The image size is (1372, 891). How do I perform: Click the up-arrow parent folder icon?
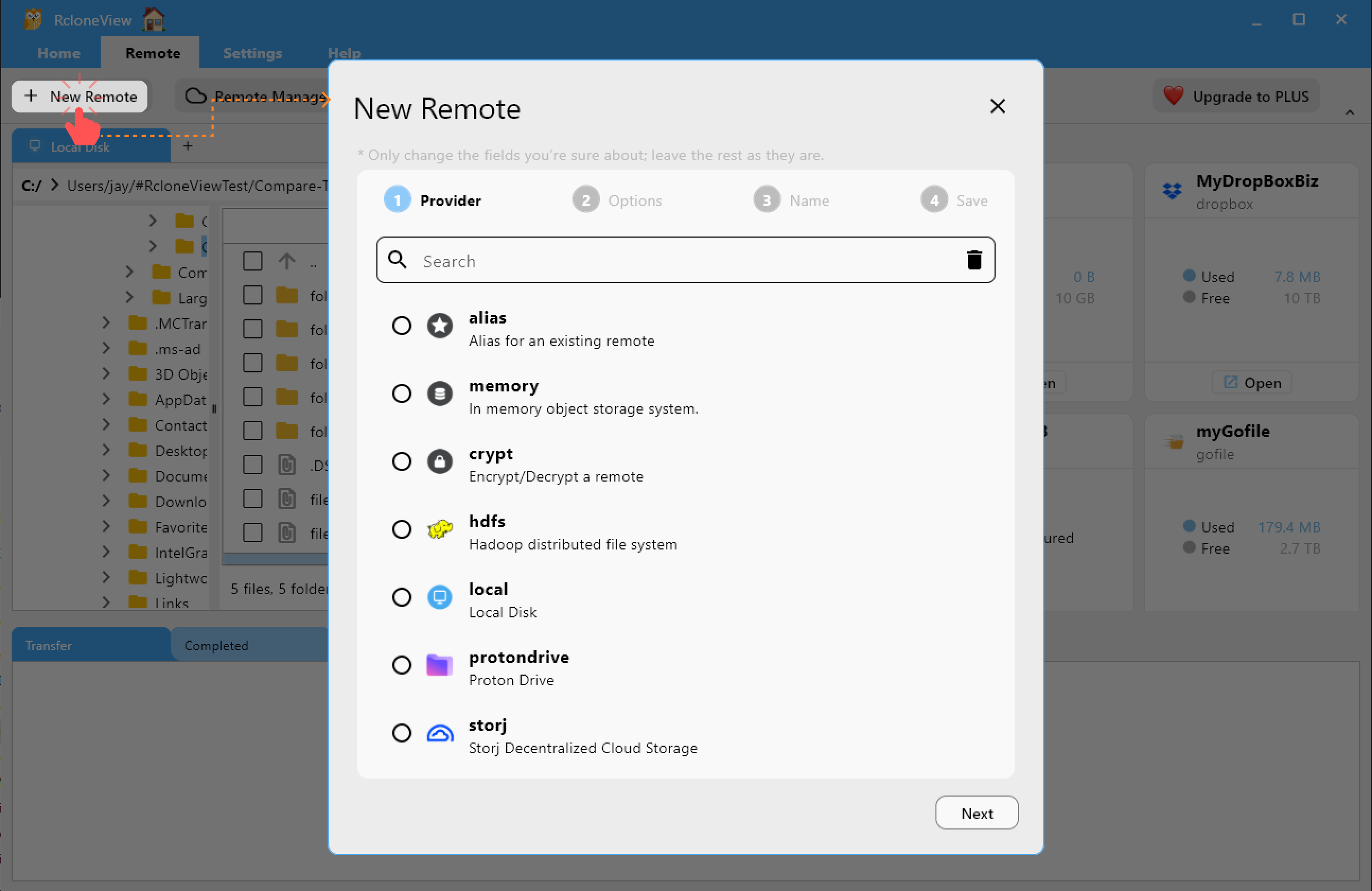pos(286,261)
